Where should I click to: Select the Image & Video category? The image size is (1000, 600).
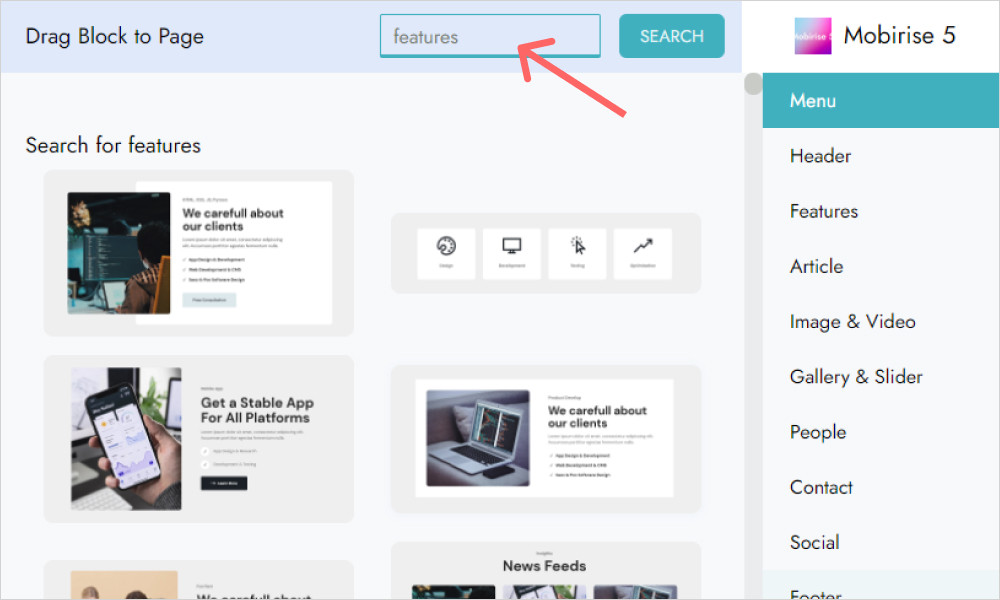852,321
